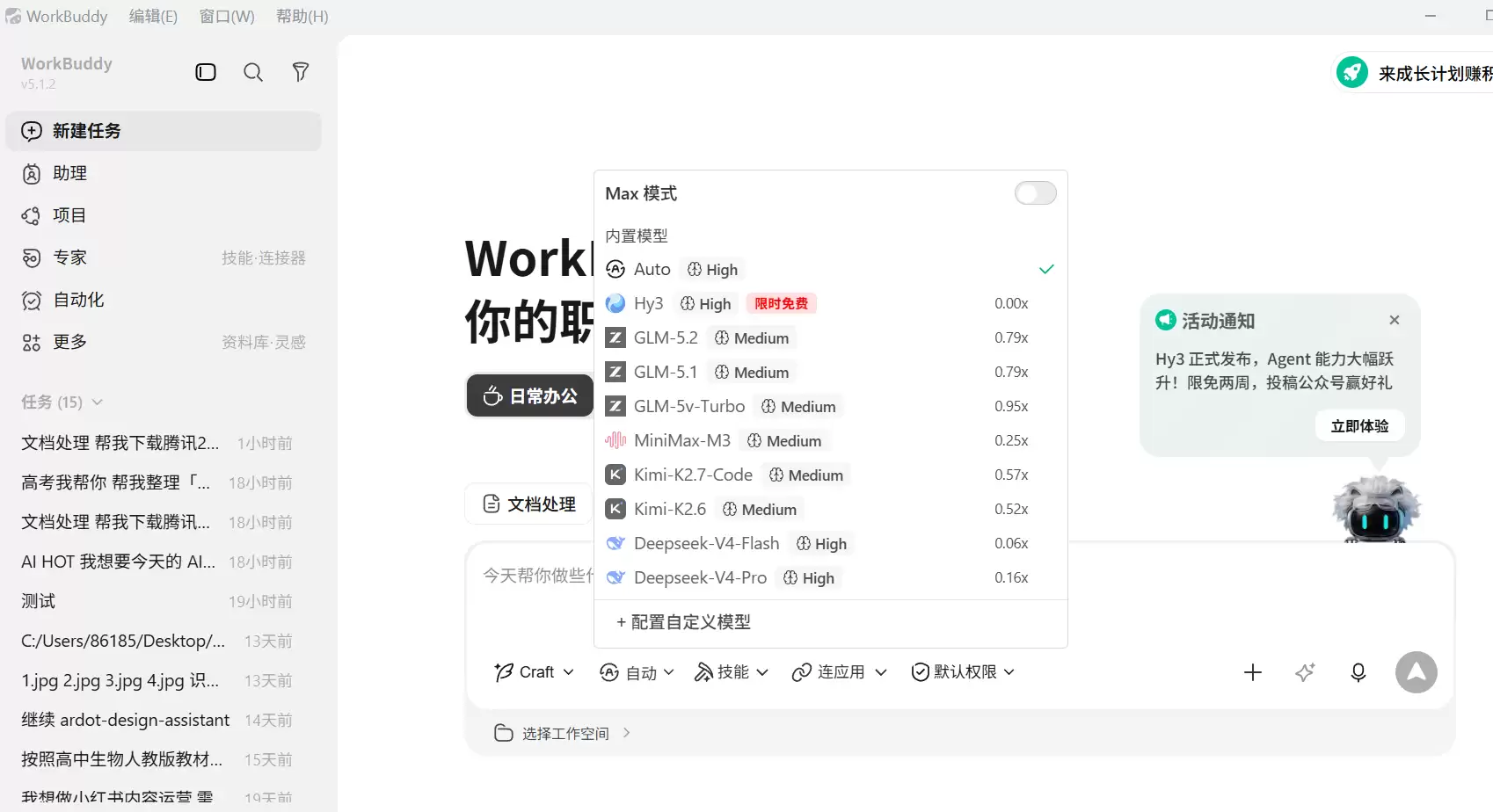Open the 自动 model dropdown
The height and width of the screenshot is (812, 1493).
pos(637,672)
